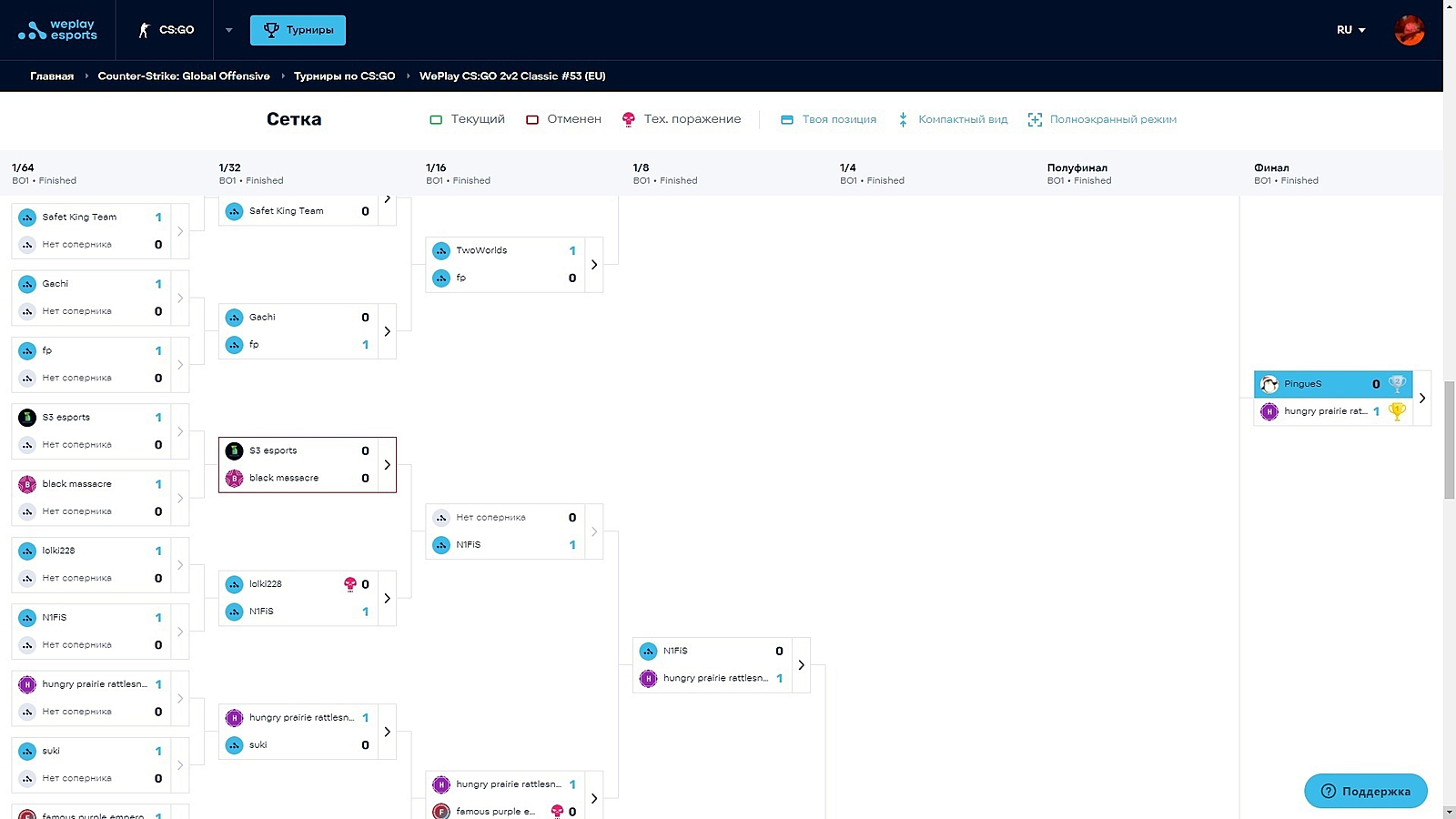This screenshot has width=1456, height=819.
Task: Click black massacre team avatar in 1/64 round
Action: [x=27, y=484]
